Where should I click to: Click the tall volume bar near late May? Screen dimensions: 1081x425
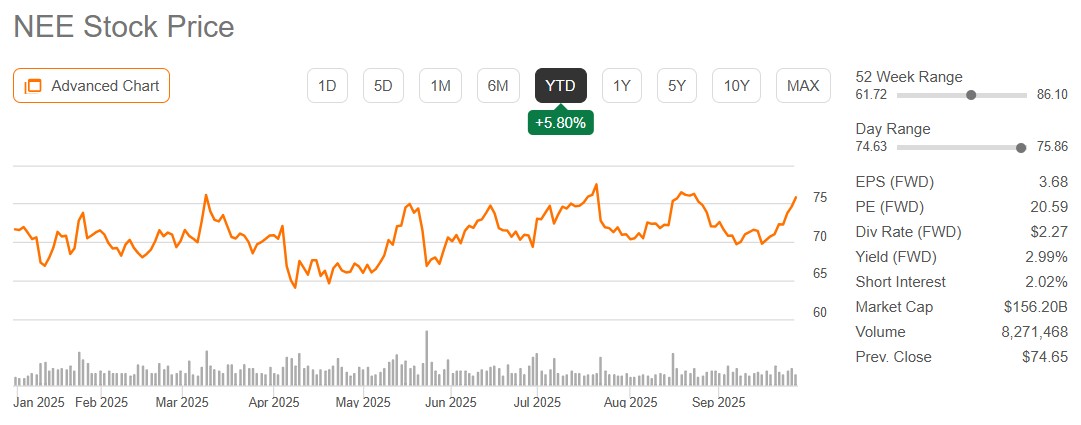pyautogui.click(x=427, y=357)
